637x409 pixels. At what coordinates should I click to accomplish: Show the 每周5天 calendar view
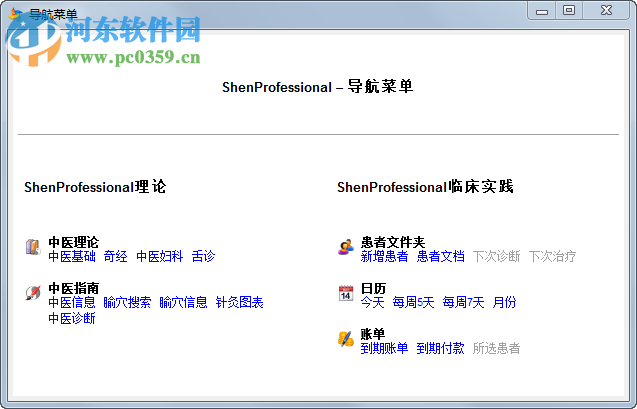(x=413, y=302)
